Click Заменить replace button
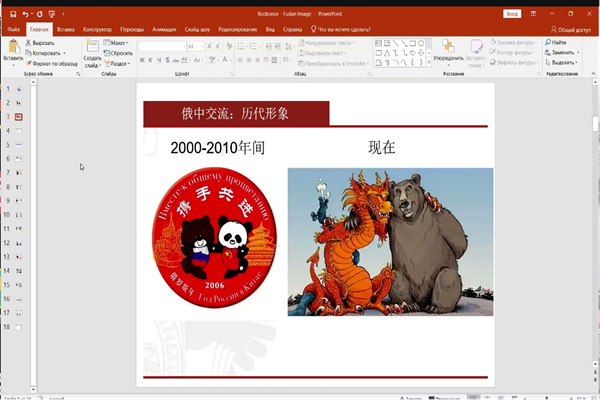The width and height of the screenshot is (600, 400). click(562, 52)
